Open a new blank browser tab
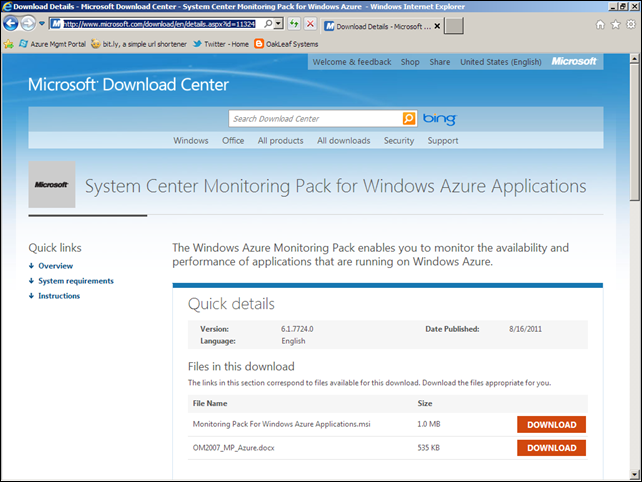 point(453,24)
